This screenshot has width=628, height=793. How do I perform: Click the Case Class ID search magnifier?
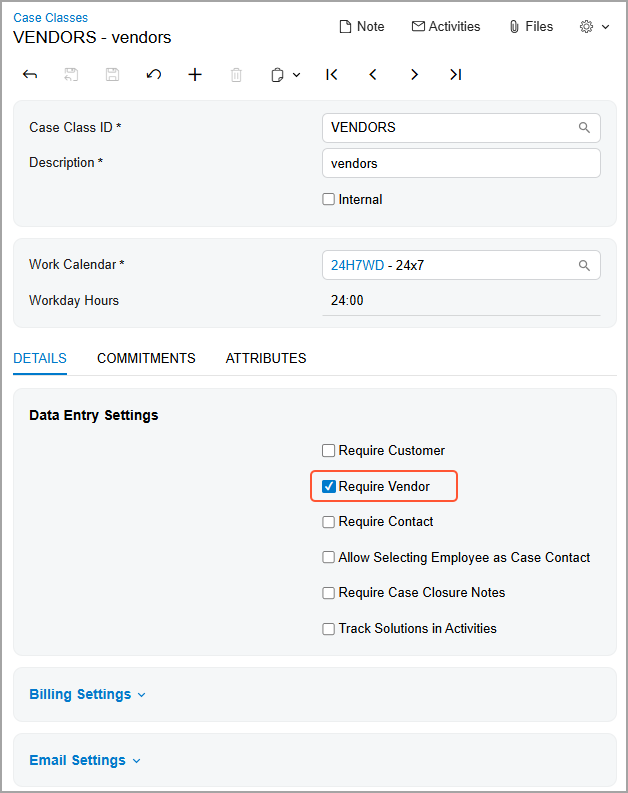[x=584, y=128]
